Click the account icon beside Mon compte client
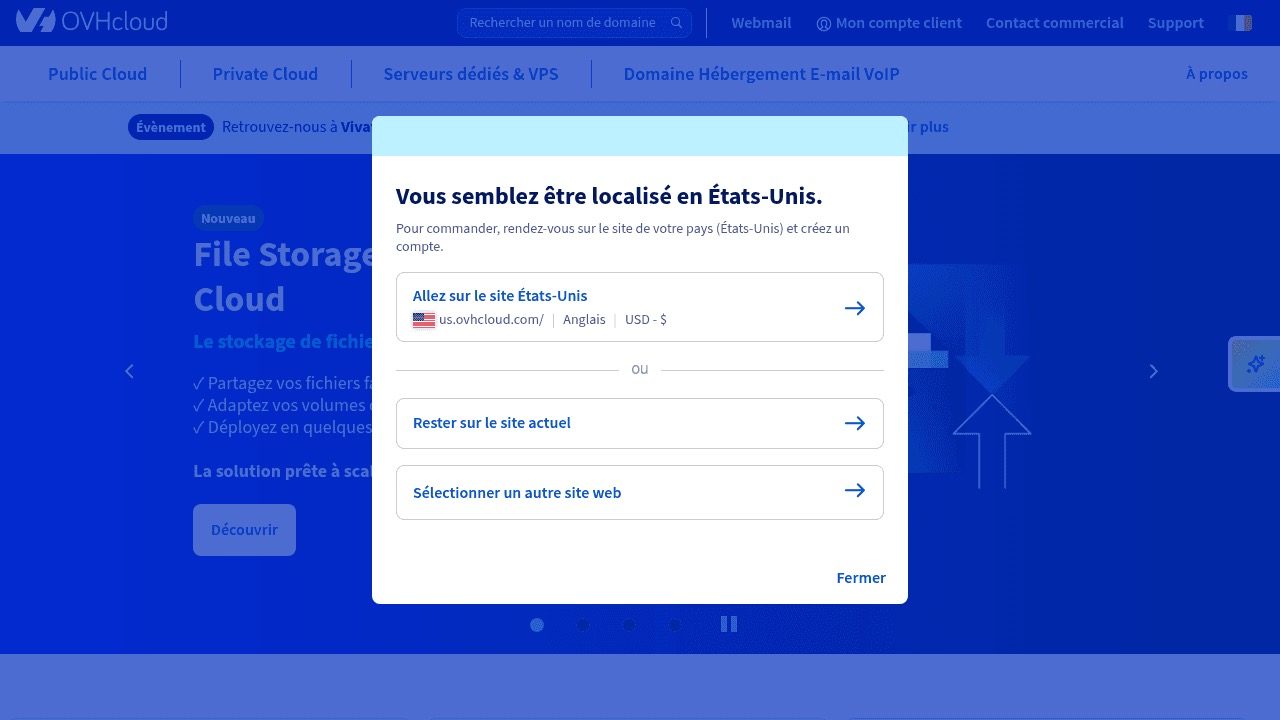This screenshot has width=1280, height=720. [824, 23]
